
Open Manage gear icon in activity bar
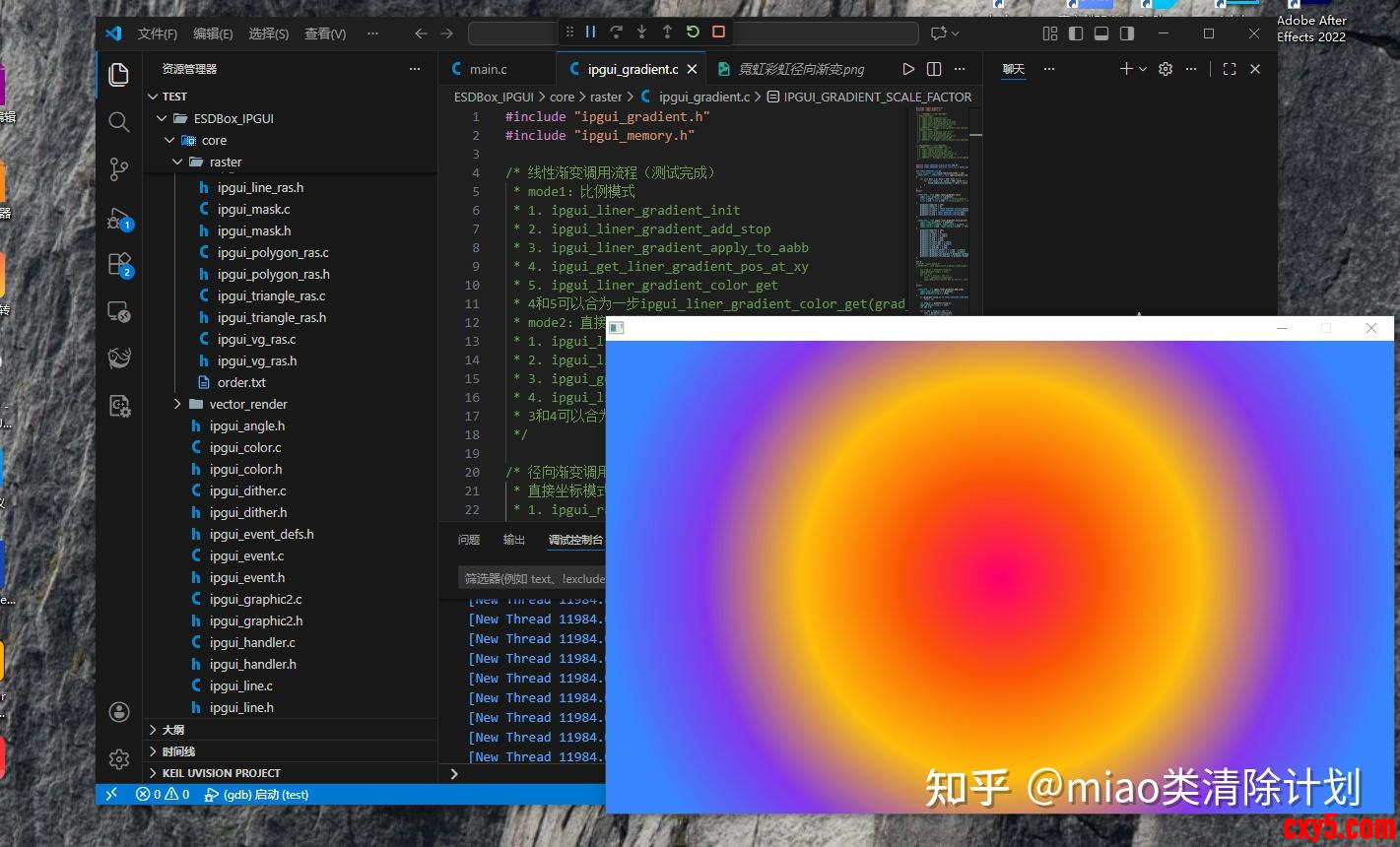click(119, 759)
